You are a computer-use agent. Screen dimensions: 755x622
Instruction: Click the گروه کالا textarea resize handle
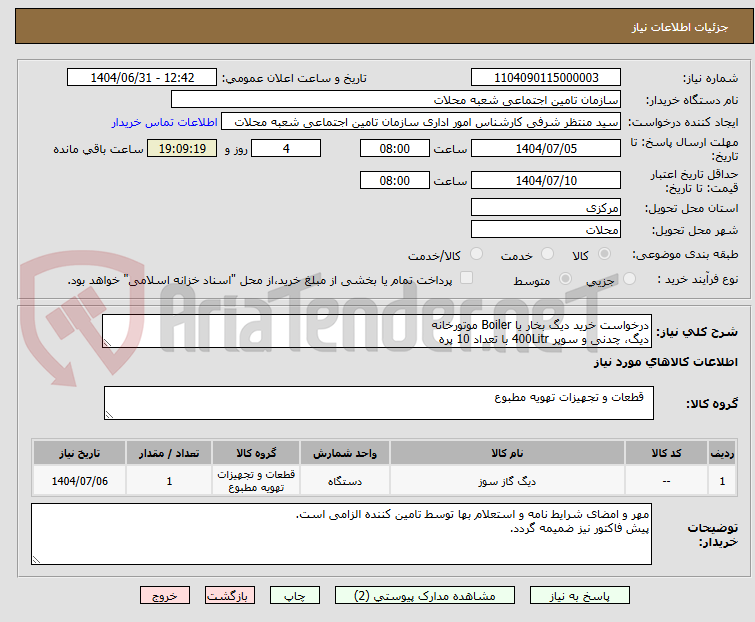tap(109, 415)
